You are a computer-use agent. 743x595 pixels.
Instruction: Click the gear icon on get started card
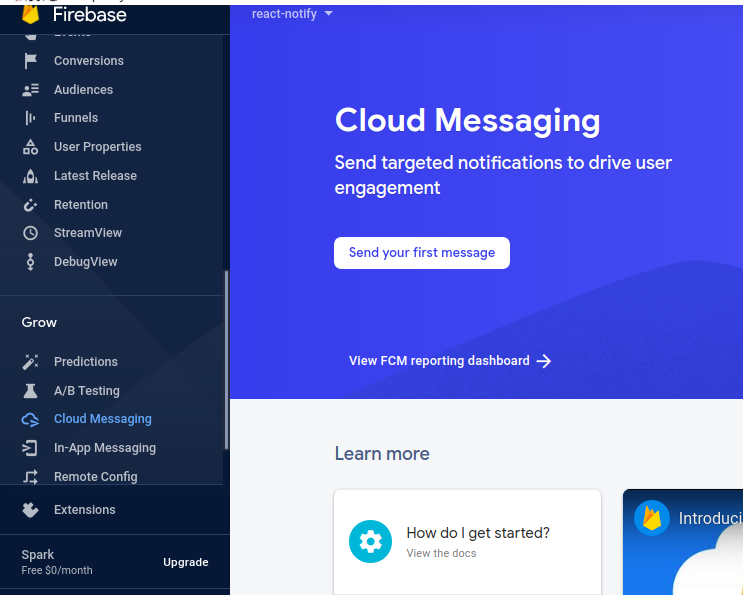371,541
